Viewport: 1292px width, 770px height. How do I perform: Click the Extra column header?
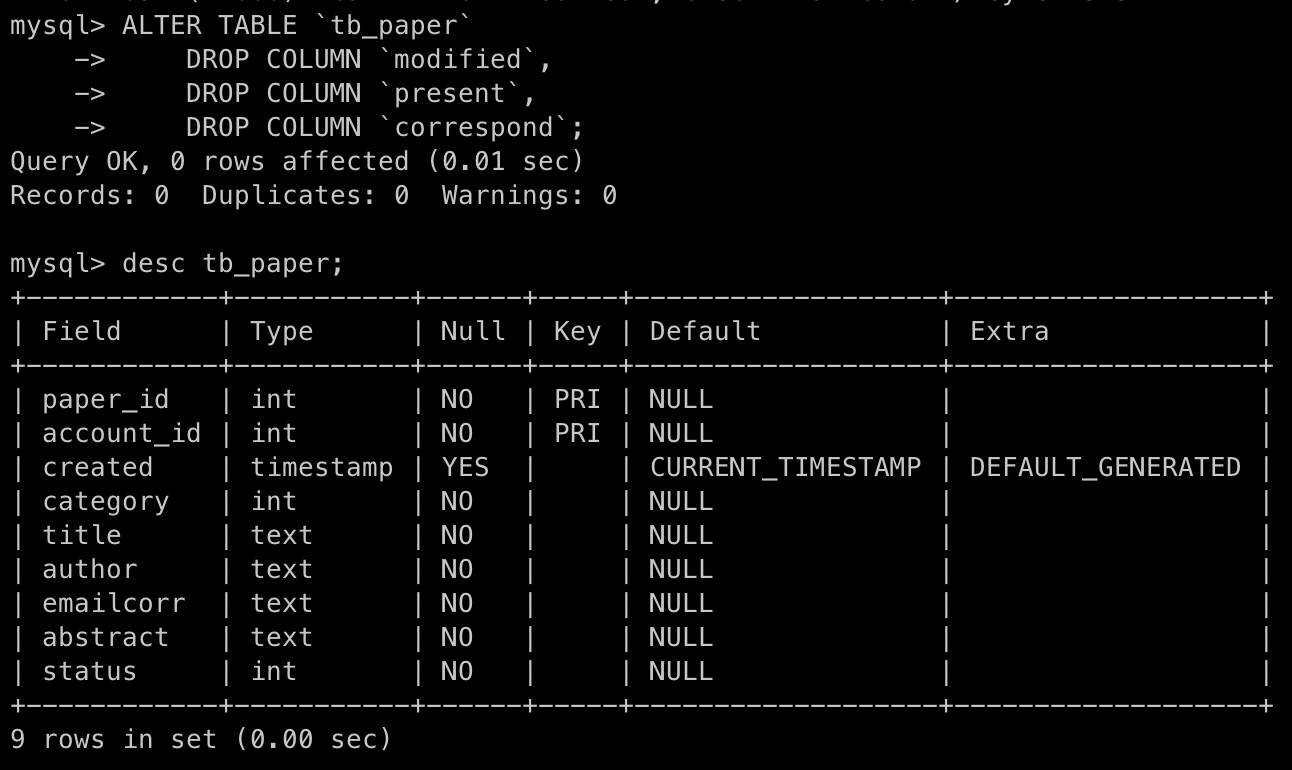[1009, 332]
